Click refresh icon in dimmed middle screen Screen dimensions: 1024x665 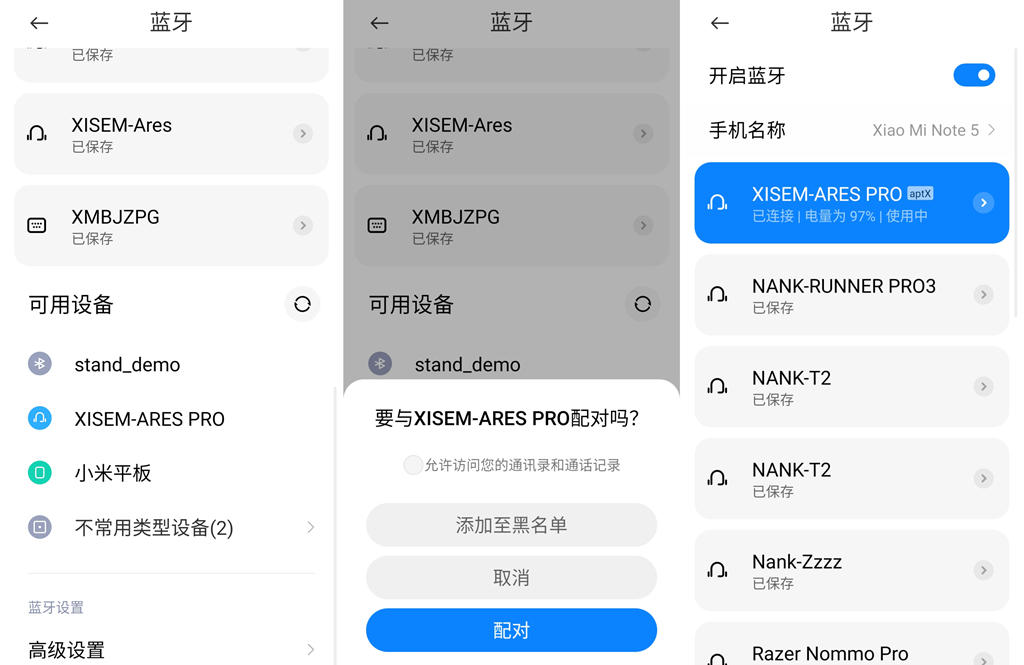(643, 304)
